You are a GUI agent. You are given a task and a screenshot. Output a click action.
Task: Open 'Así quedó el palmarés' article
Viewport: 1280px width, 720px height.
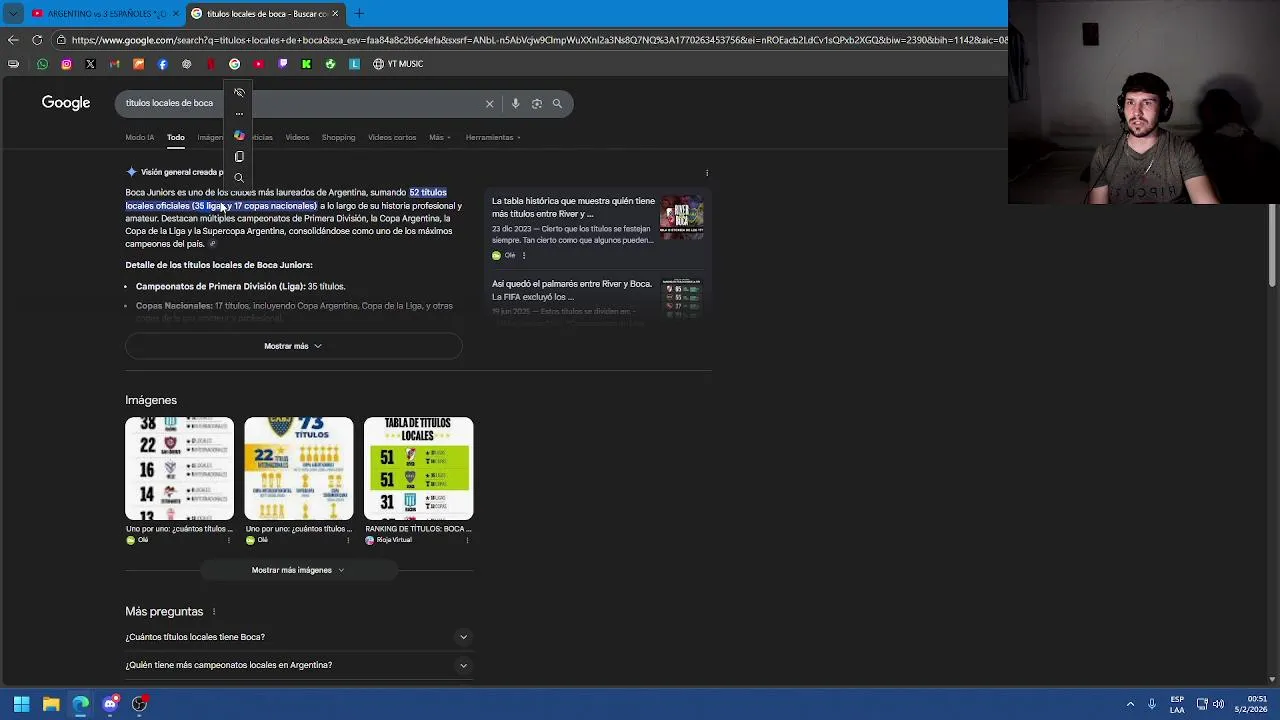572,290
